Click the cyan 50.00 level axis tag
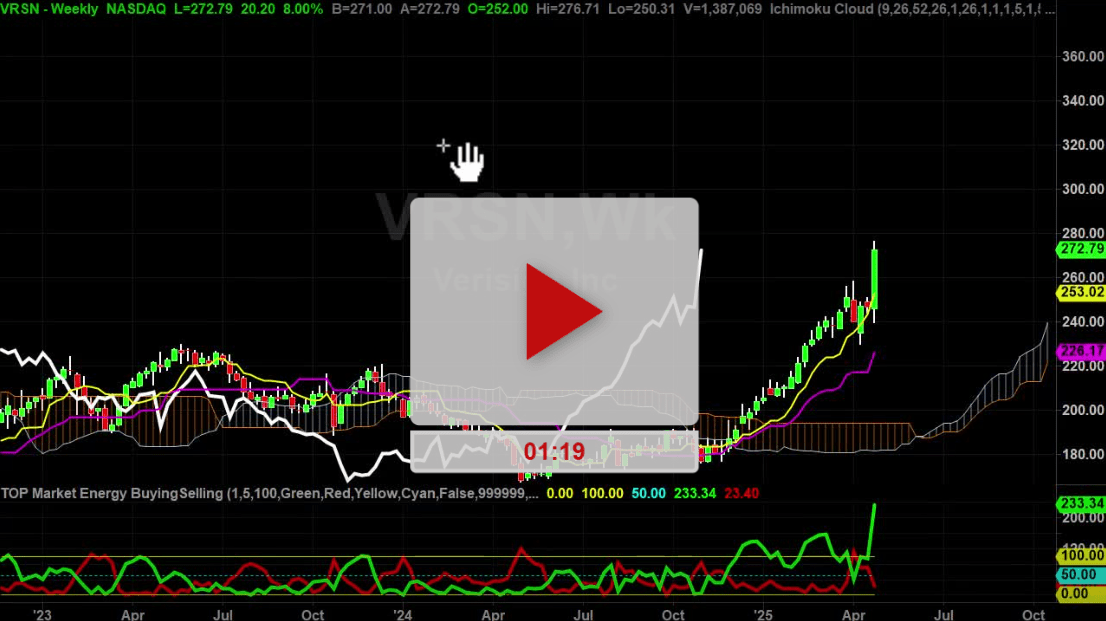The image size is (1106, 621). tap(1081, 574)
